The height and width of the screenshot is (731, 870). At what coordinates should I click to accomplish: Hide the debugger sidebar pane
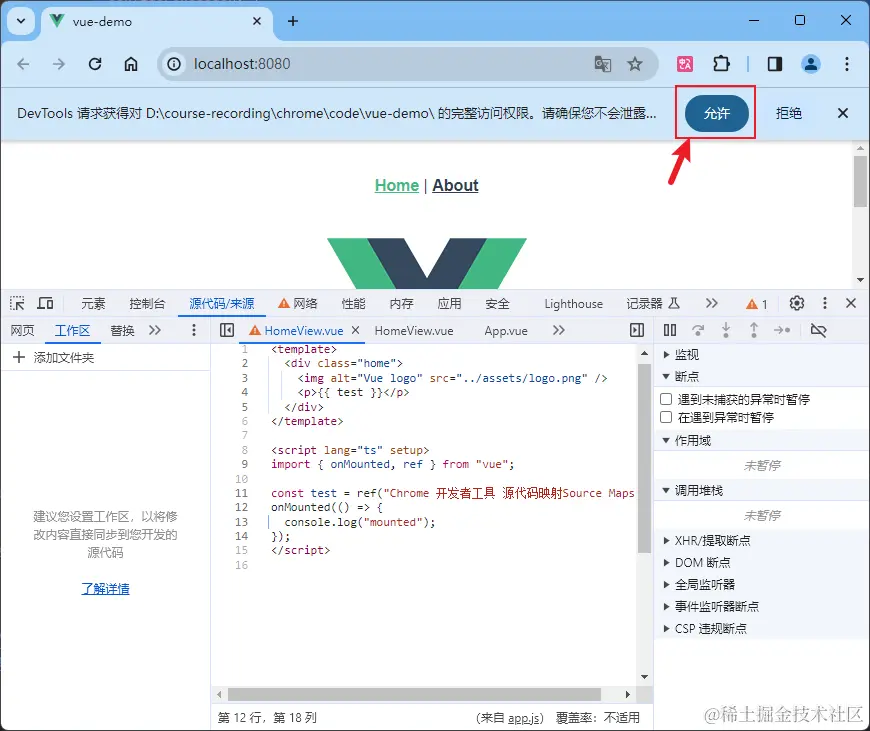(637, 330)
